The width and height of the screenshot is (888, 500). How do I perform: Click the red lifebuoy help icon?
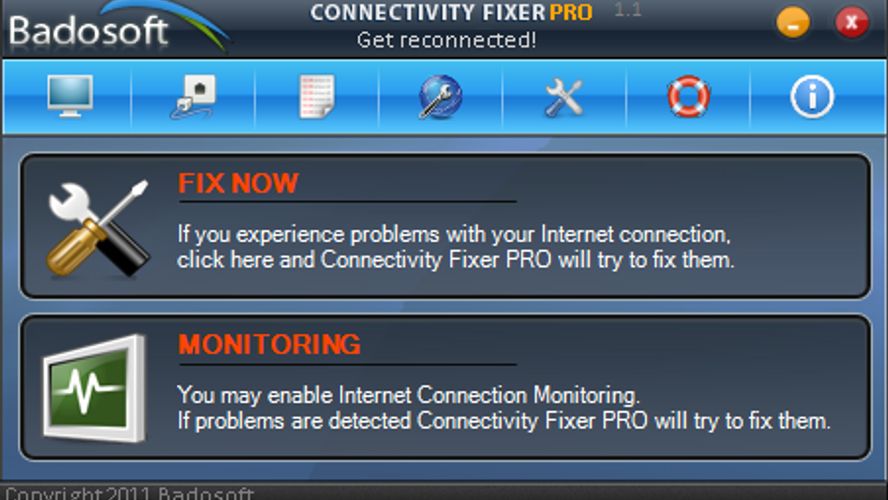(688, 96)
